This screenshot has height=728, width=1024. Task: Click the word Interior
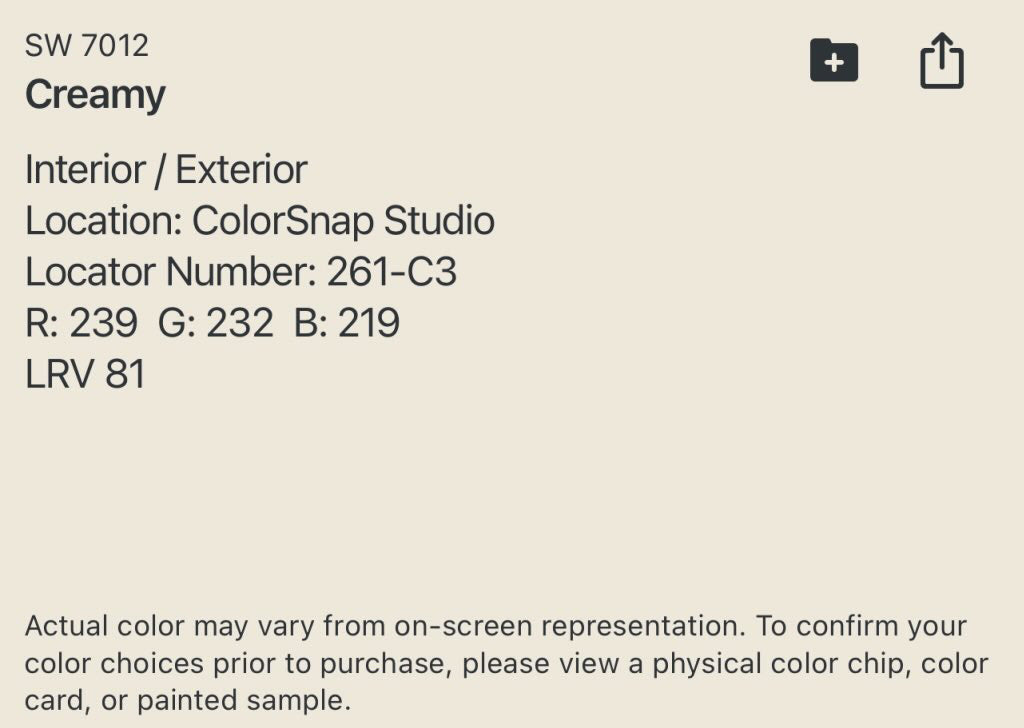coord(85,170)
